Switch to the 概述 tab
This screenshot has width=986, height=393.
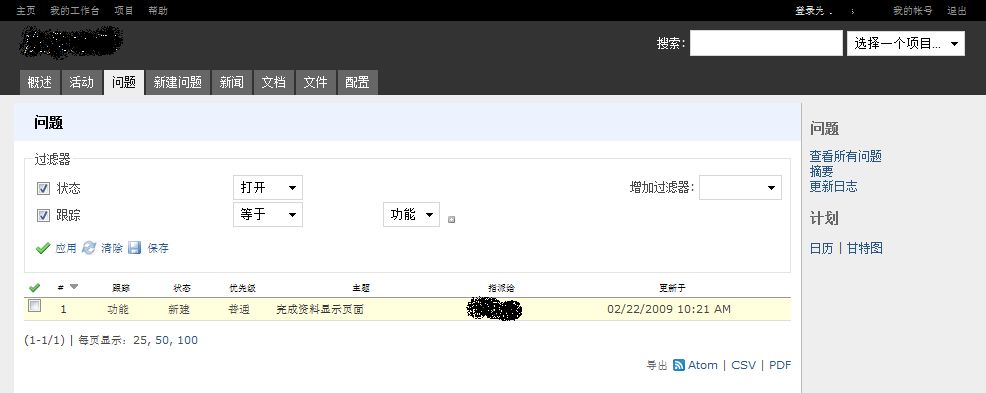[40, 82]
